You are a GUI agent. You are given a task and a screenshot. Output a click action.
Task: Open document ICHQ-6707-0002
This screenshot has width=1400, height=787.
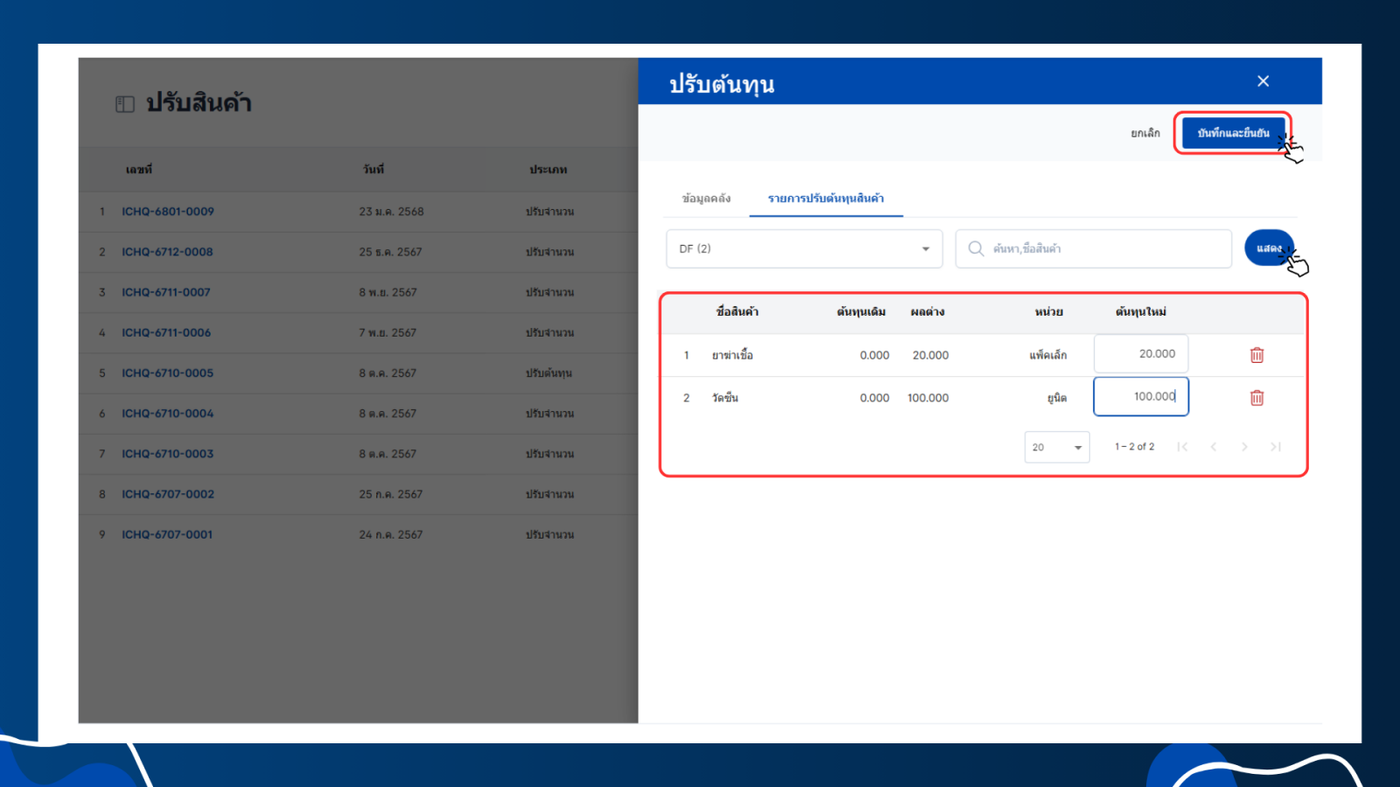[x=168, y=494]
